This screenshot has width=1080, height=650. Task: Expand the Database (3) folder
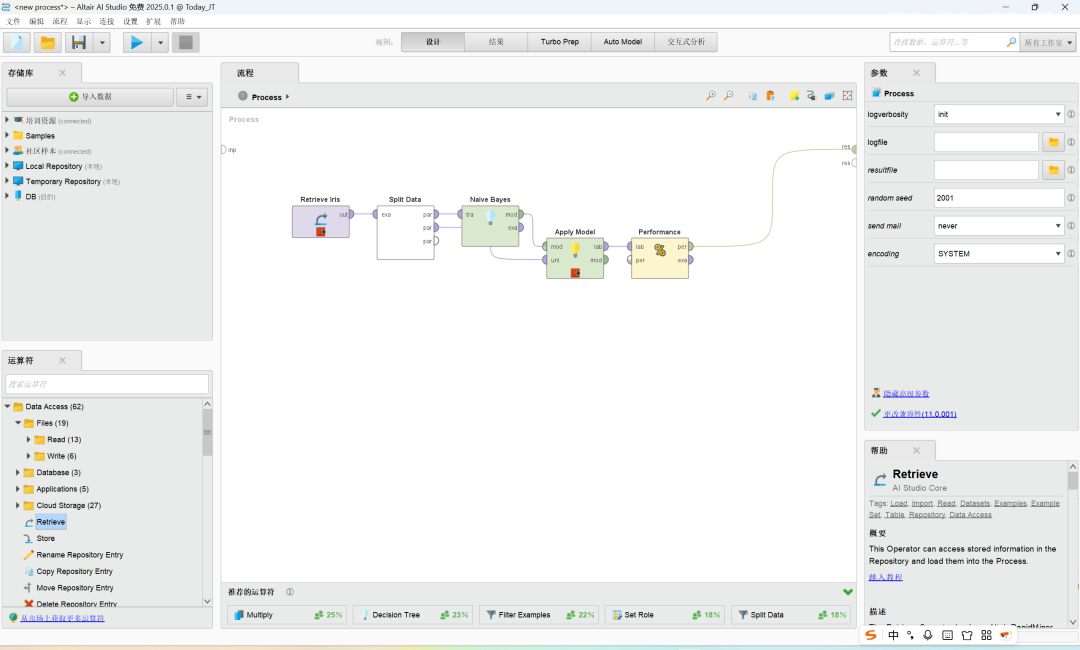pyautogui.click(x=17, y=472)
